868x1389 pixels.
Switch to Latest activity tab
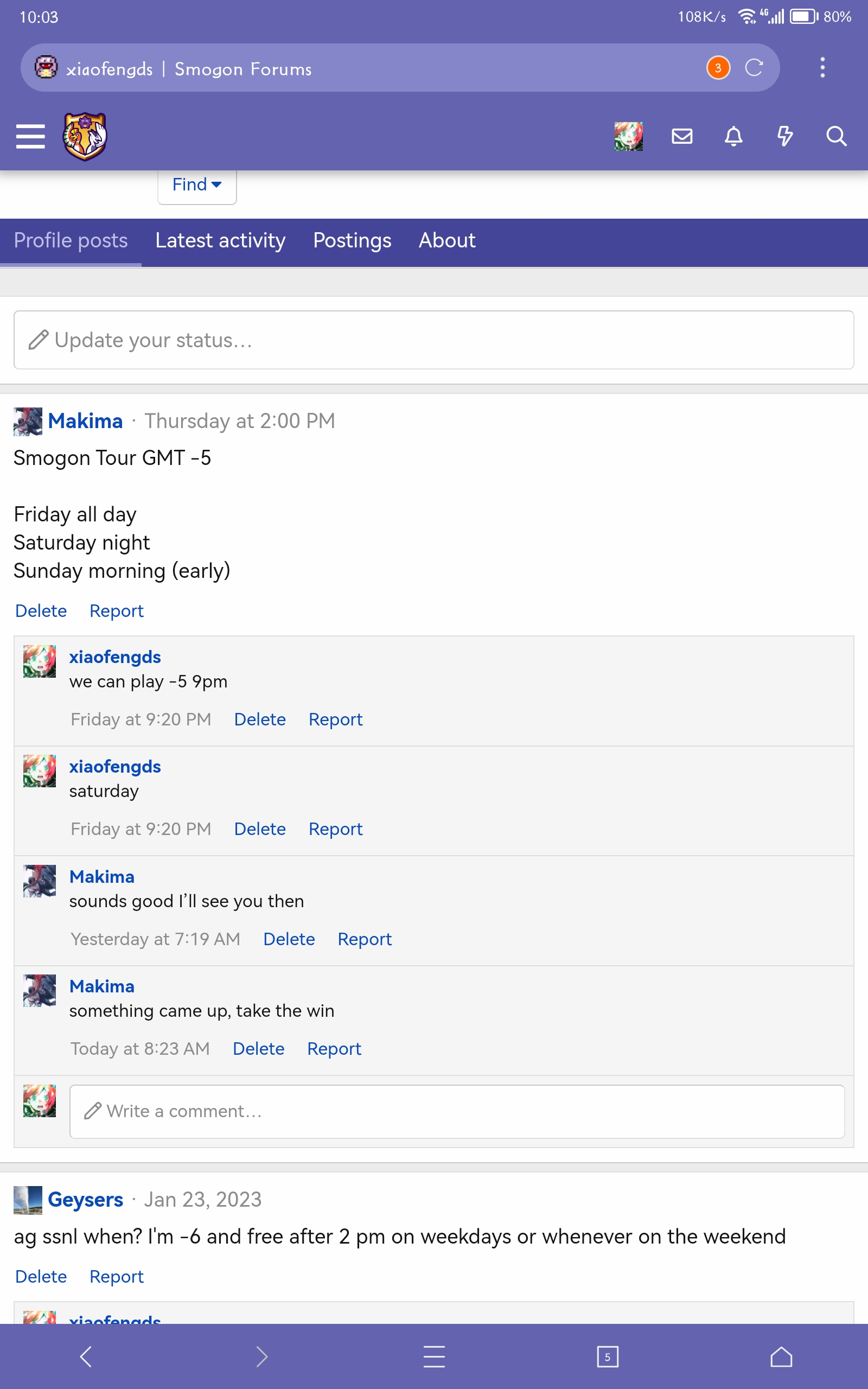tap(220, 240)
